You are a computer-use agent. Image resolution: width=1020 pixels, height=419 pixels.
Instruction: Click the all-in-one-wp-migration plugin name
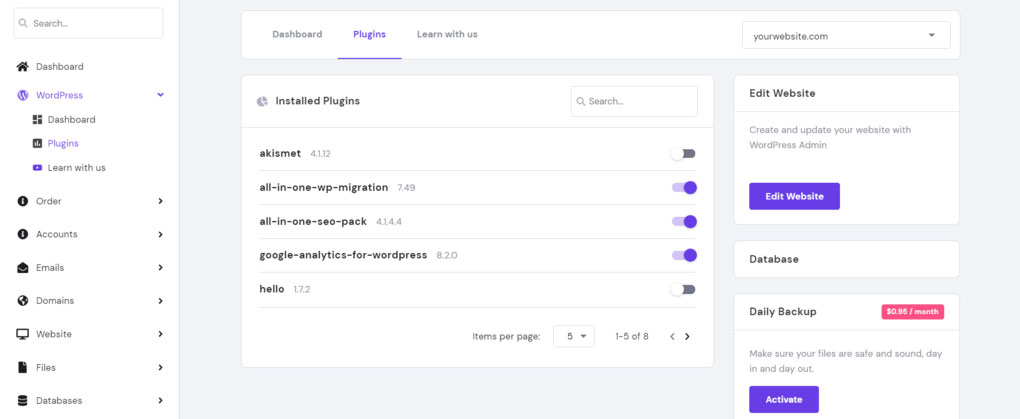[x=324, y=187]
